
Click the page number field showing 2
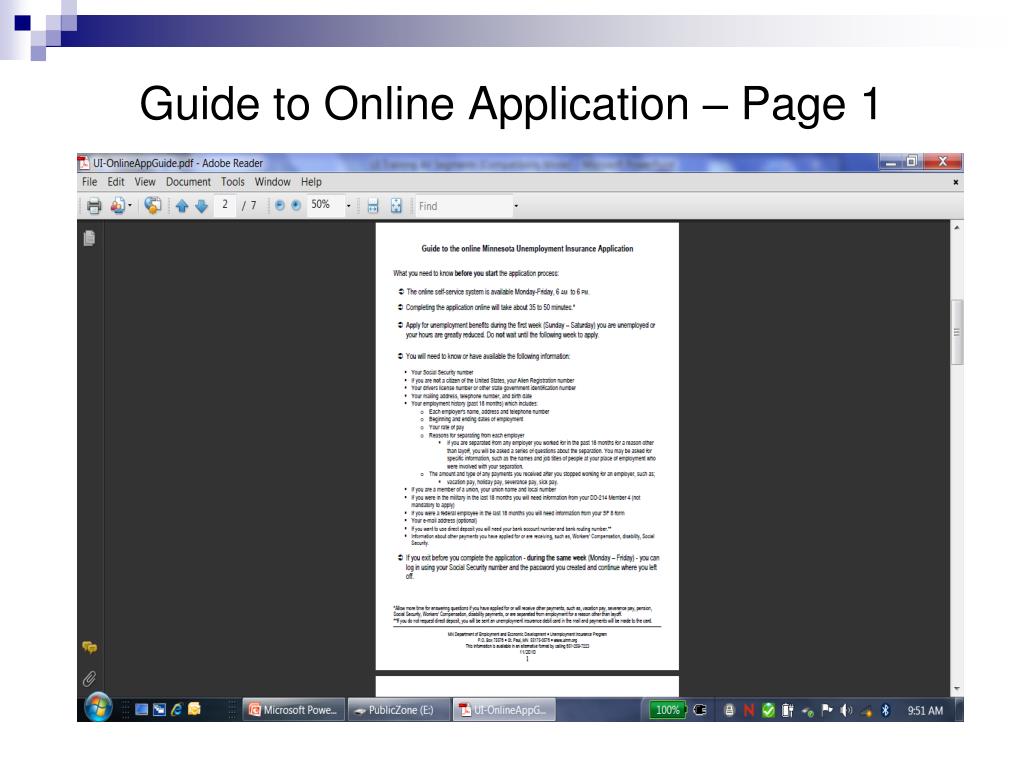(x=225, y=205)
